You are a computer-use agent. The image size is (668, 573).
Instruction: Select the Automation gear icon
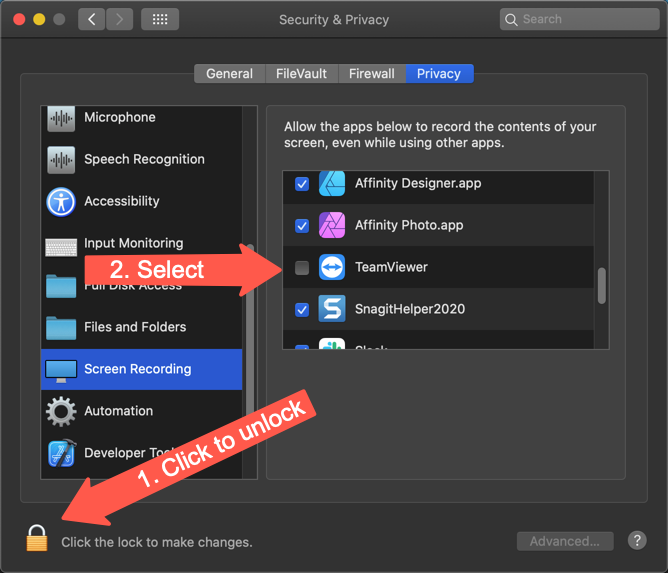tap(61, 411)
